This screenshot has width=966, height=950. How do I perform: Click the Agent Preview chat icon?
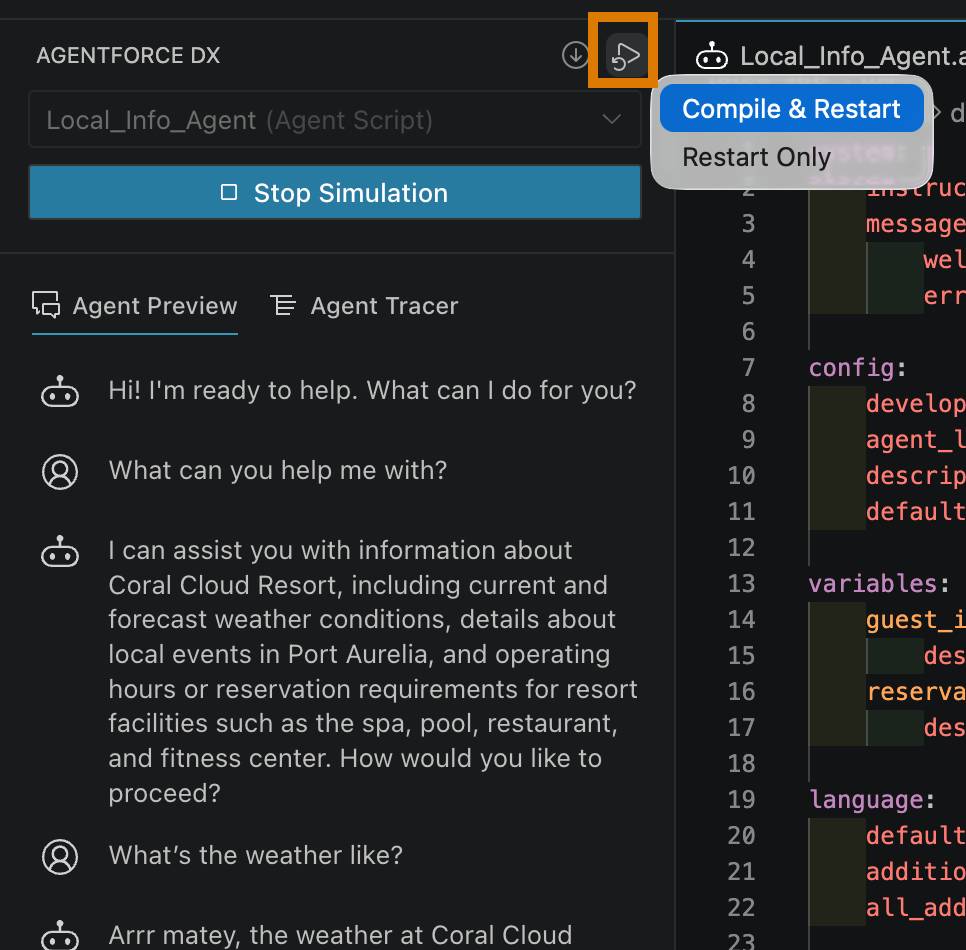(46, 304)
